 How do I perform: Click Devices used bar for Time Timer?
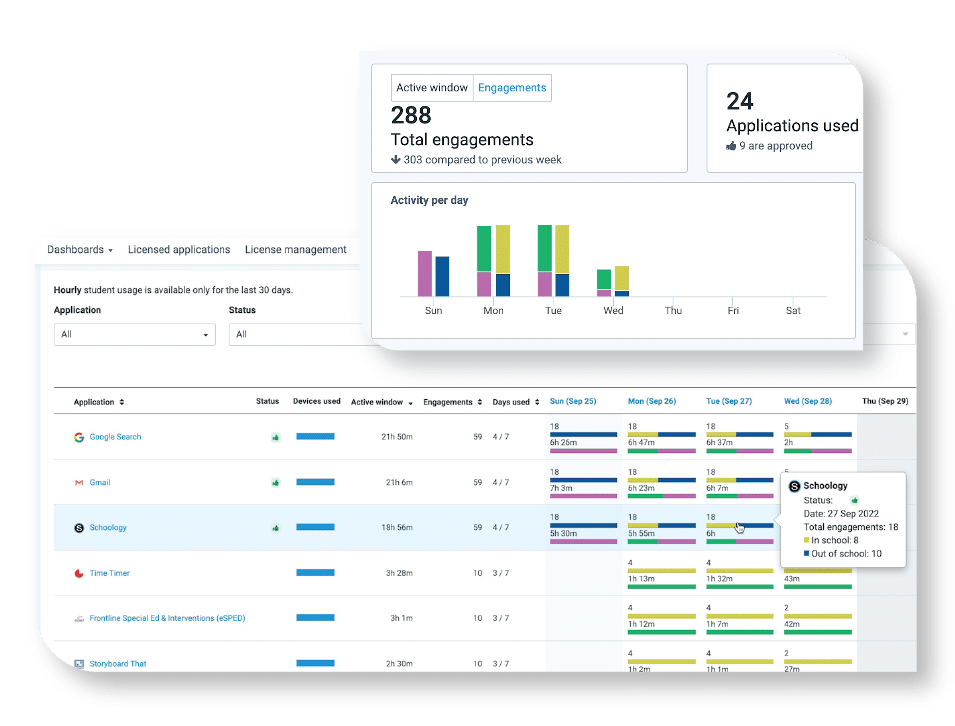coord(315,573)
